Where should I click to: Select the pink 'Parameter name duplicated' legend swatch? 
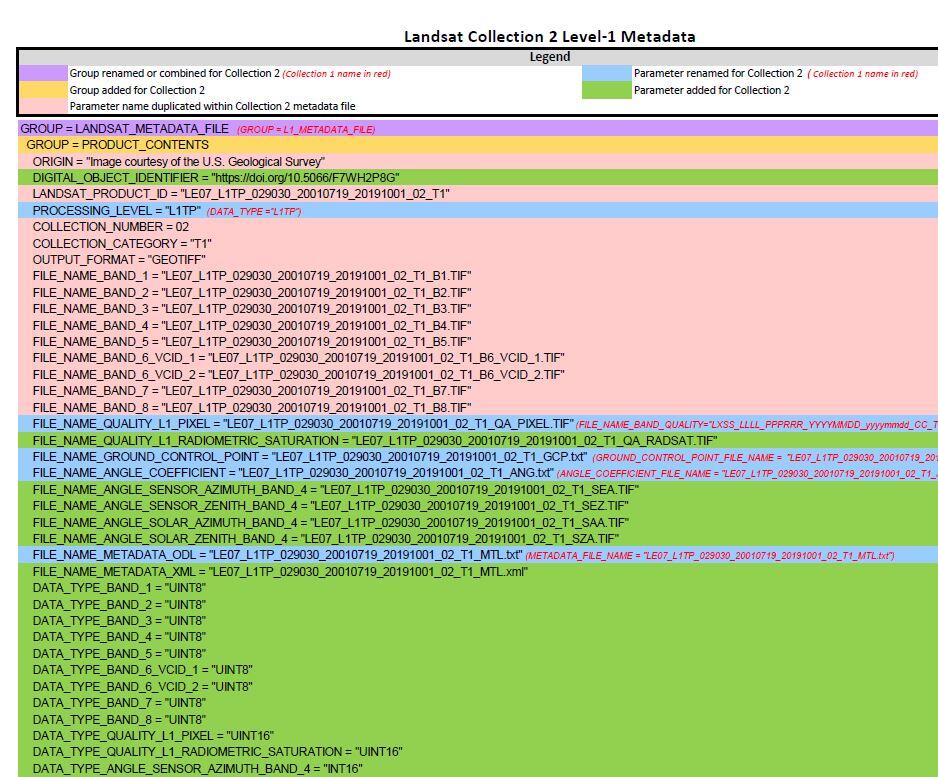tap(42, 105)
